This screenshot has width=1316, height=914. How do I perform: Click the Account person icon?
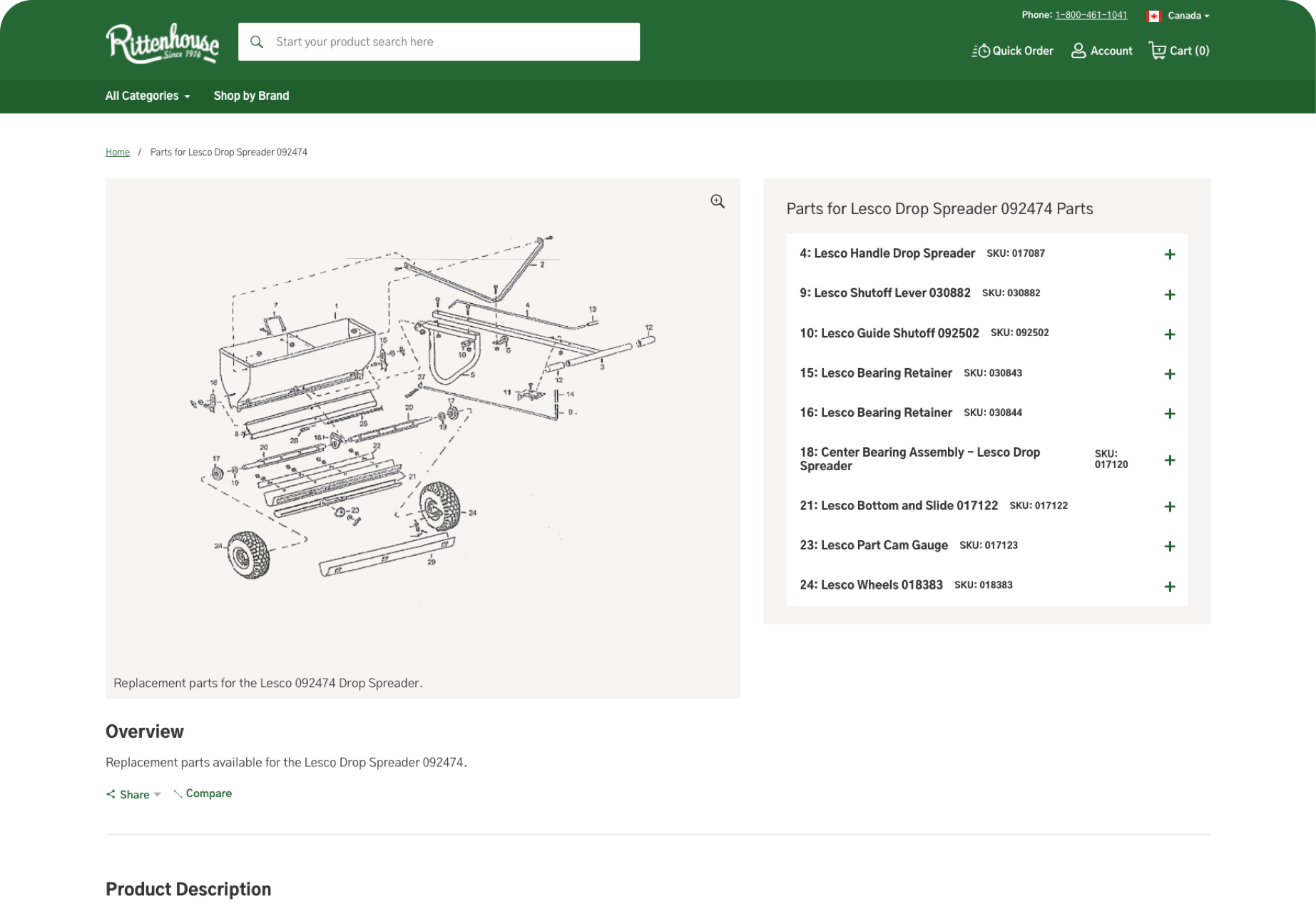(x=1077, y=51)
